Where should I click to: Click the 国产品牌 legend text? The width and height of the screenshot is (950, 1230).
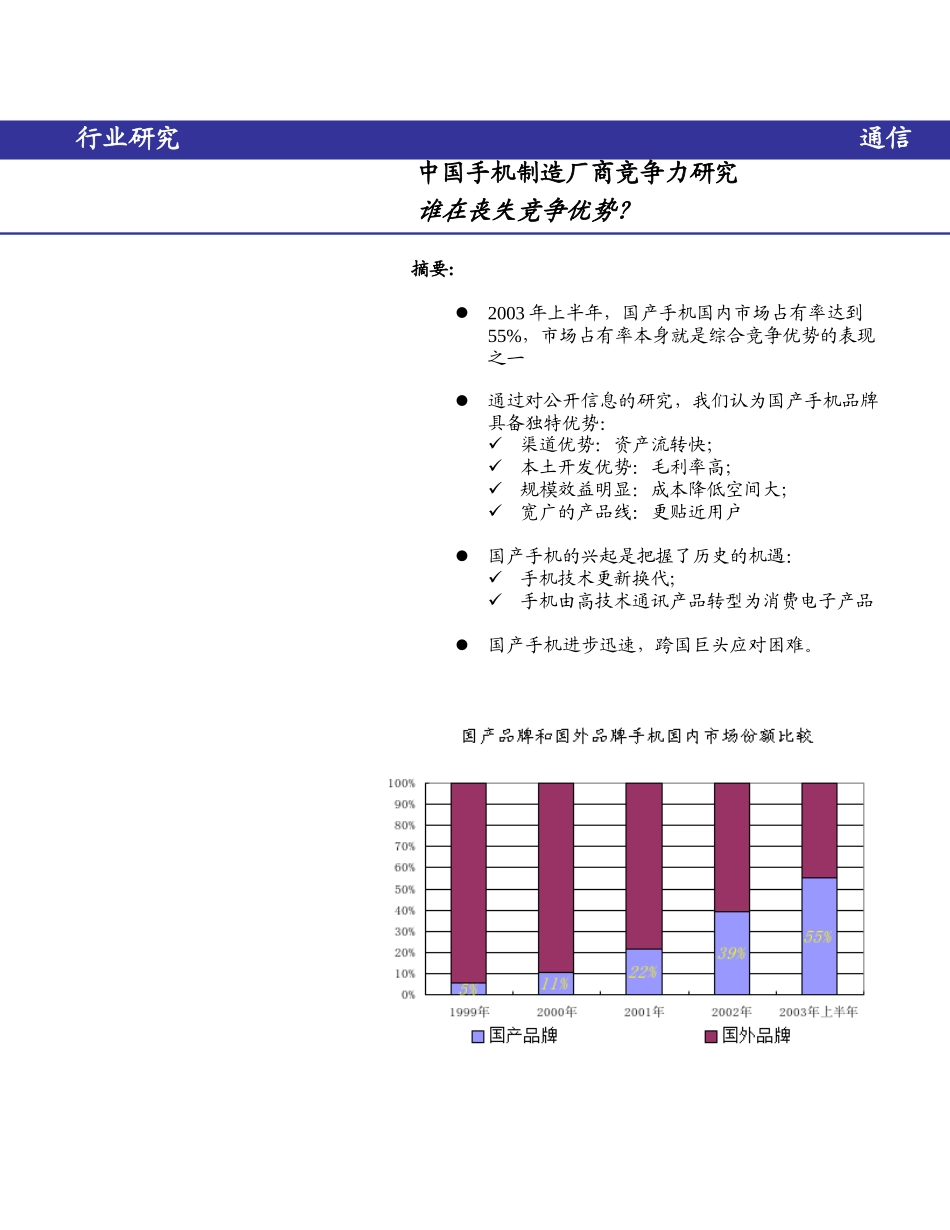click(523, 1036)
